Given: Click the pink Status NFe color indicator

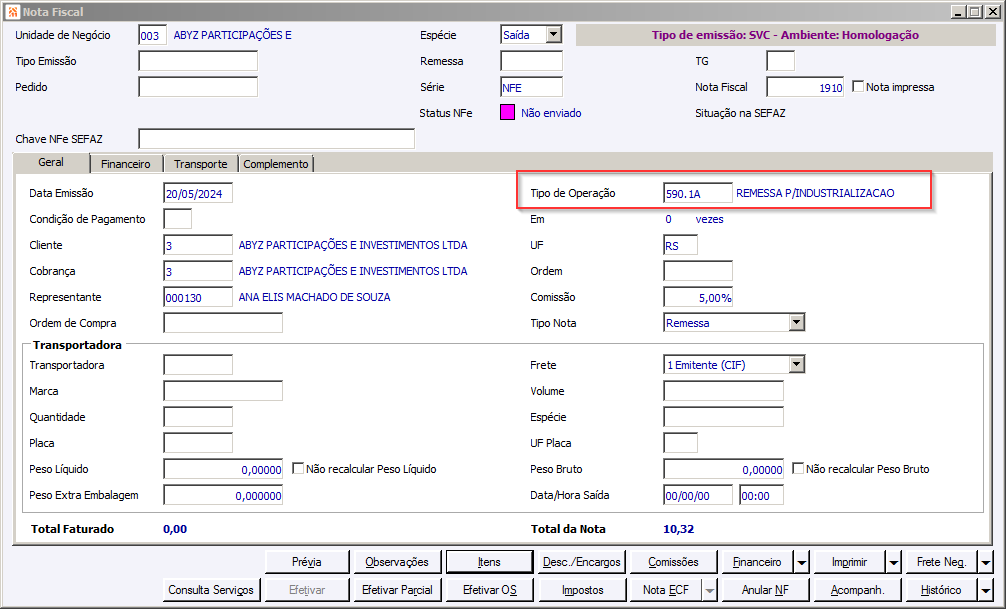Looking at the screenshot, I should (507, 113).
